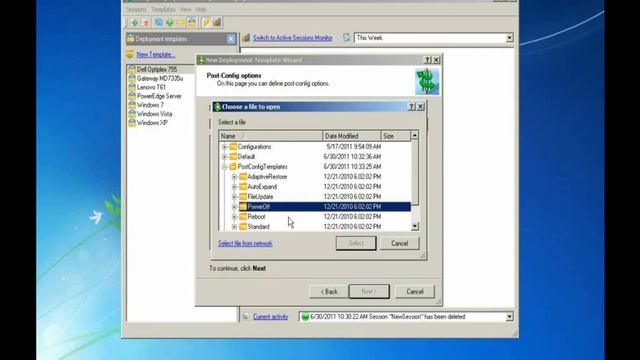This screenshot has width=640, height=360.
Task: Open the Templates menu
Action: (163, 9)
